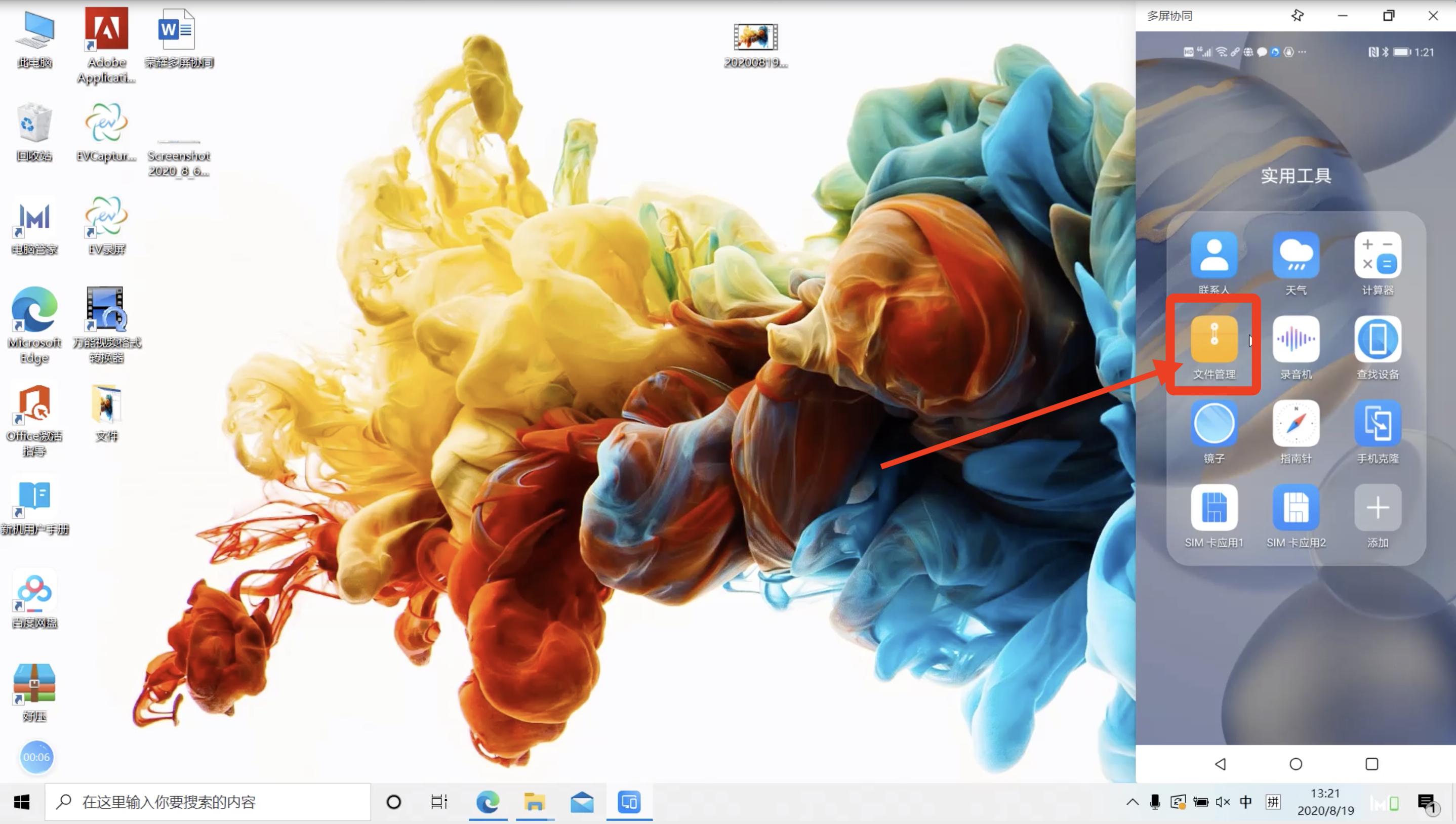Open the 查找设备 find device app
The width and height of the screenshot is (1456, 824).
(1377, 340)
